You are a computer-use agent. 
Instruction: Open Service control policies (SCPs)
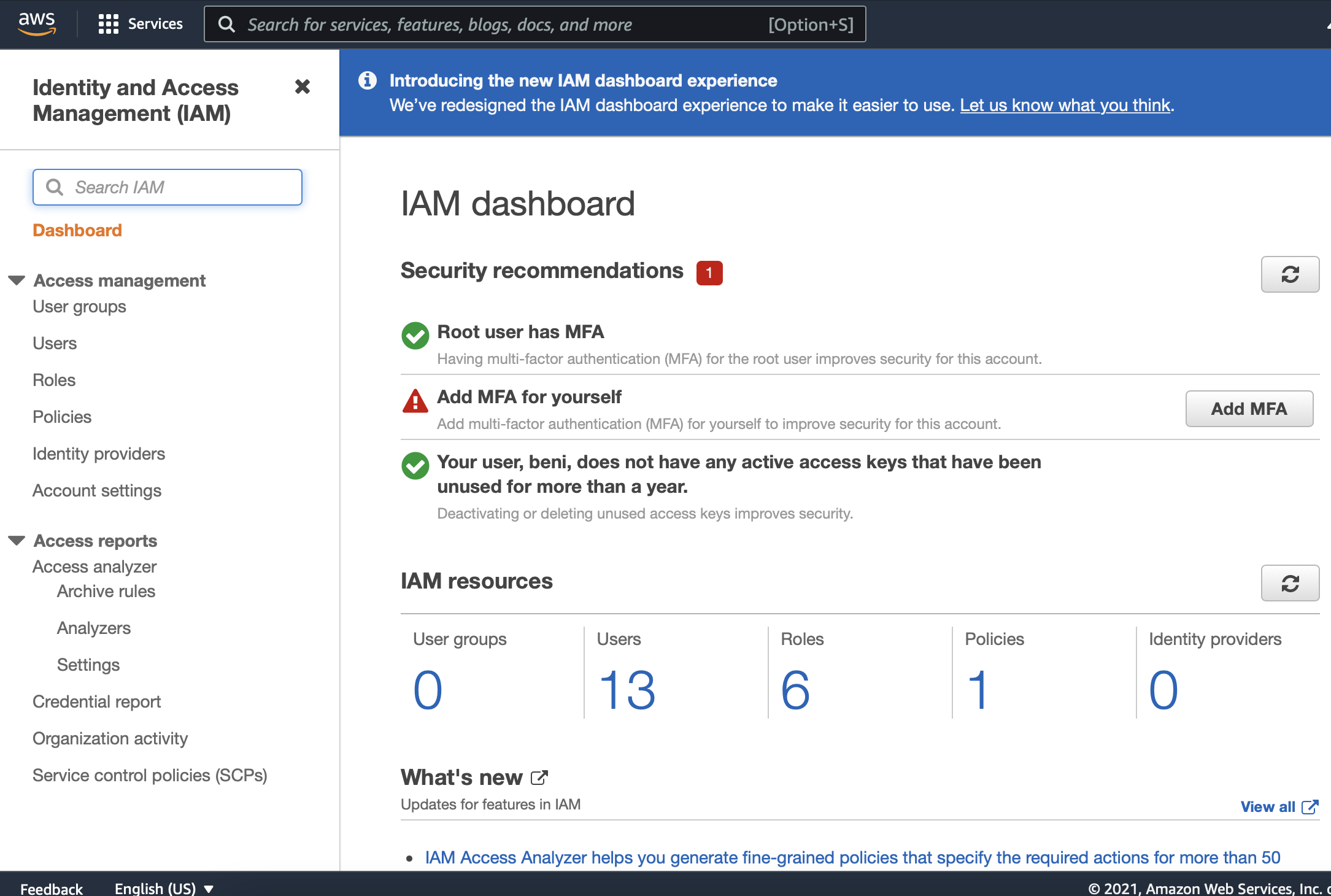click(150, 775)
